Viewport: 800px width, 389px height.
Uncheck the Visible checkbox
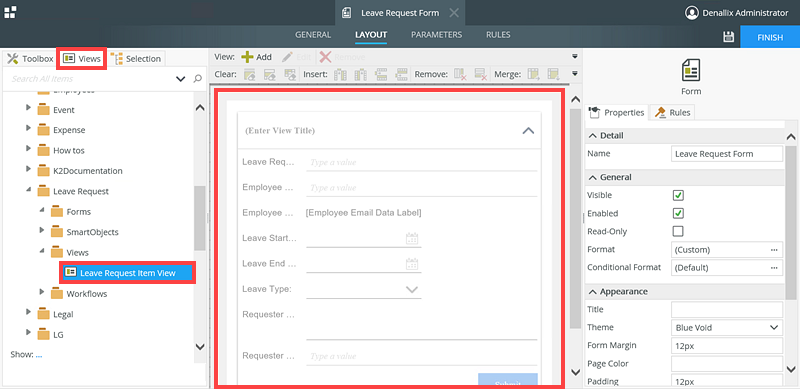click(678, 195)
